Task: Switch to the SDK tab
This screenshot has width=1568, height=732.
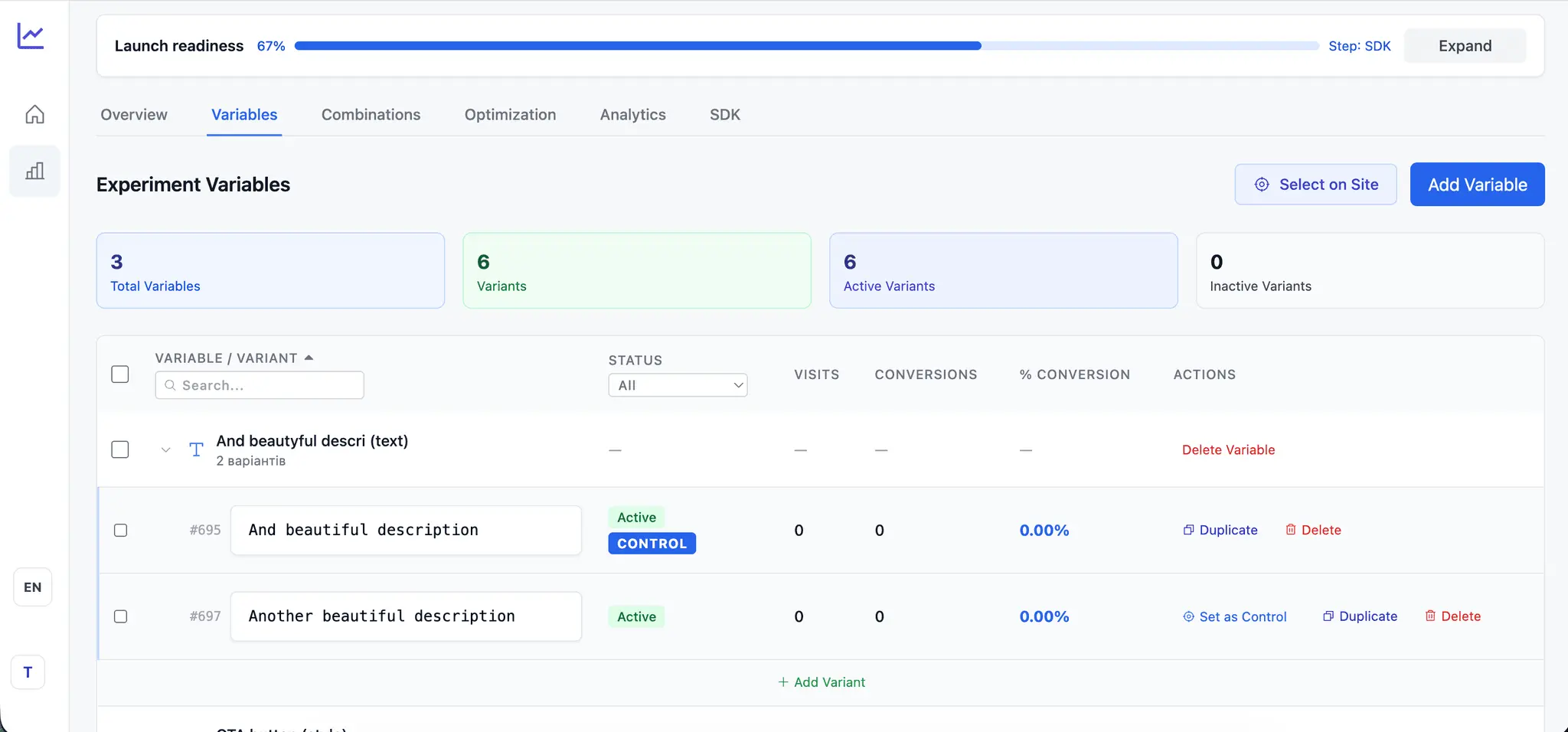Action: pos(724,115)
